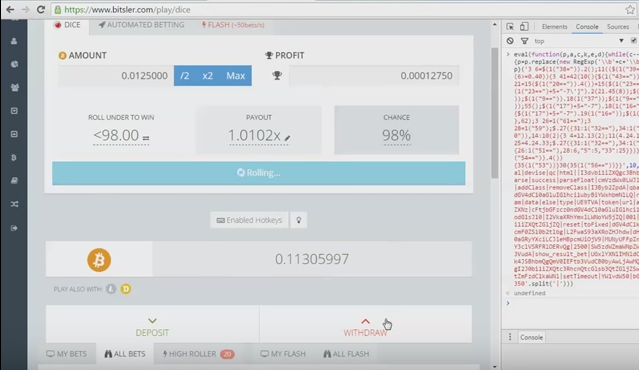Screen dimensions: 639x370
Task: Click the page vertical scrollbar thumb
Action: click(x=495, y=113)
